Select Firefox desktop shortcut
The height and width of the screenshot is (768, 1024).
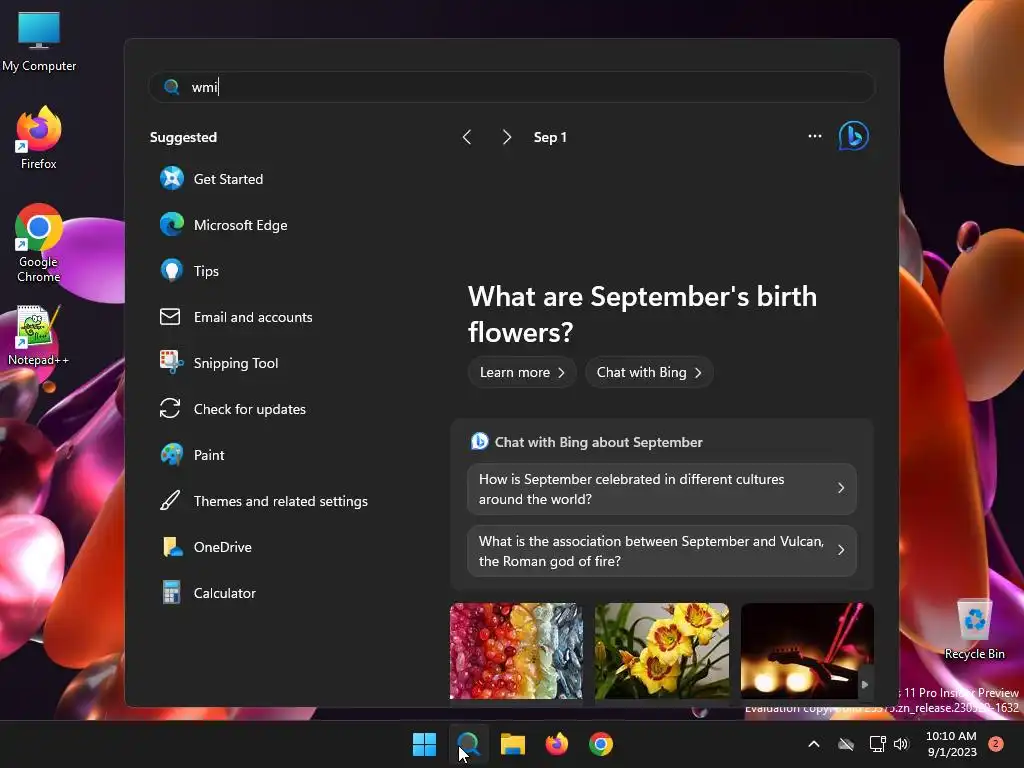(39, 138)
